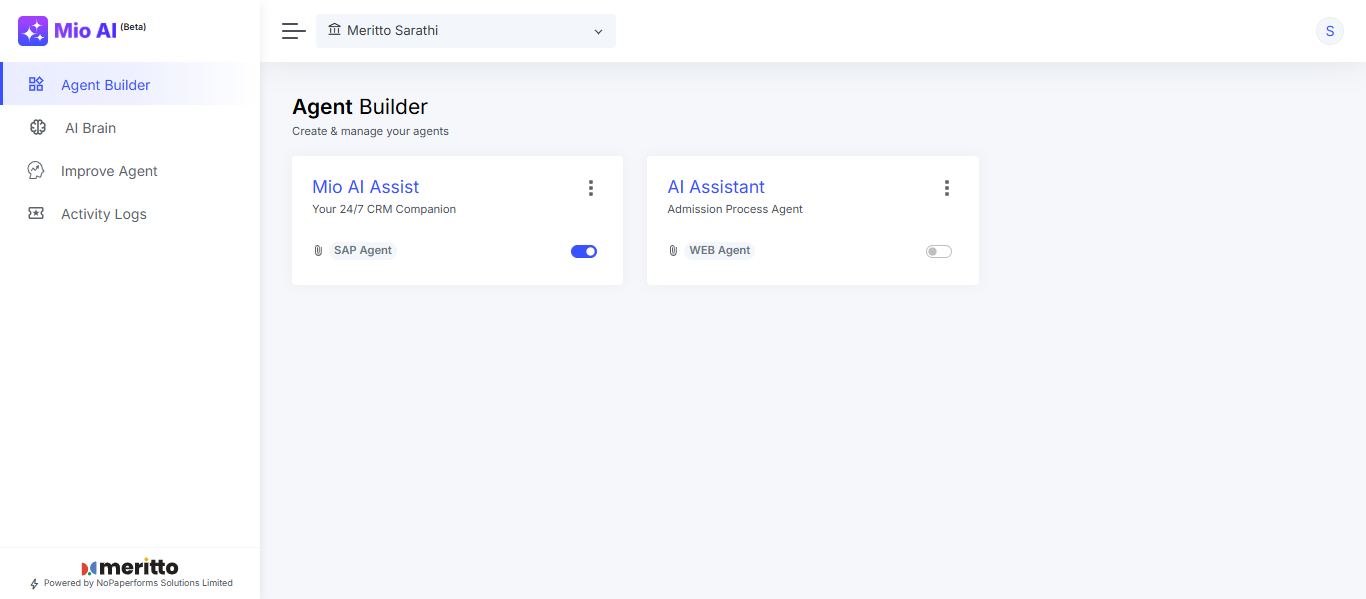Click the AI Brain sidebar icon
1366x599 pixels.
point(38,127)
